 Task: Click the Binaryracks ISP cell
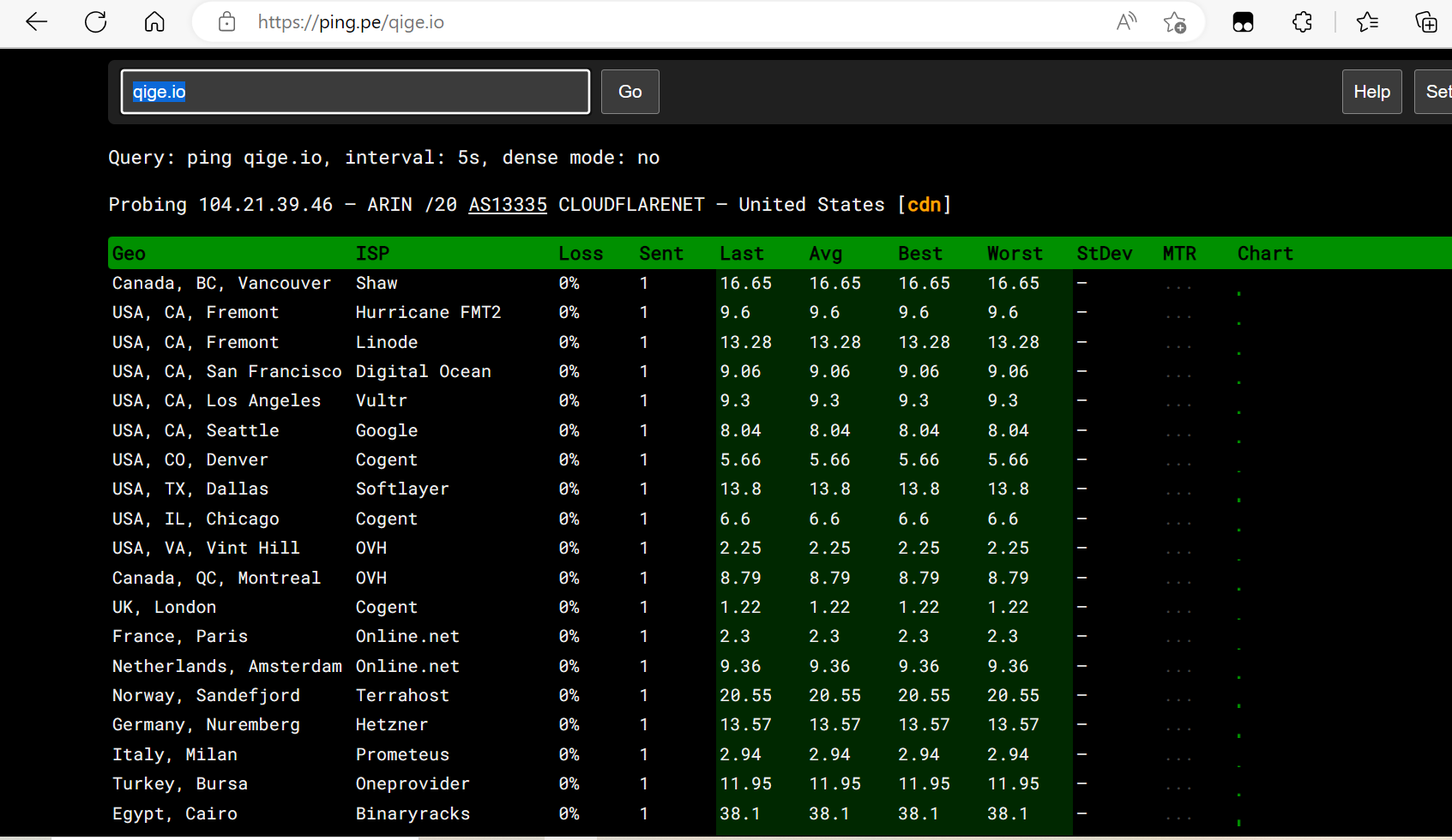pos(413,814)
